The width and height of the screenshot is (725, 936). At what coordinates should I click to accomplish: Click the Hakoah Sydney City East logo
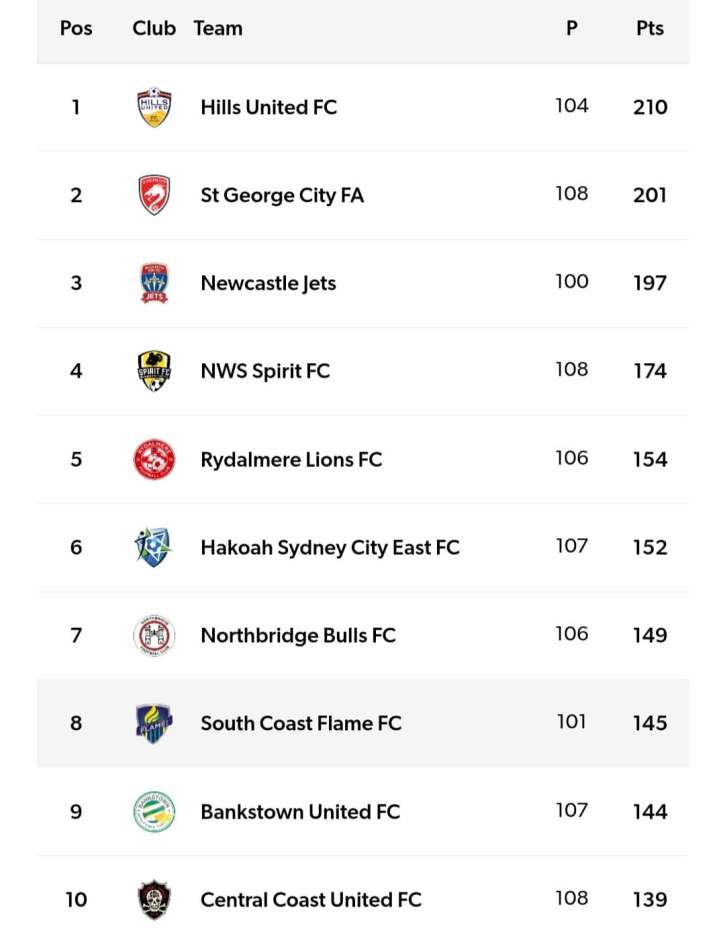coord(154,547)
